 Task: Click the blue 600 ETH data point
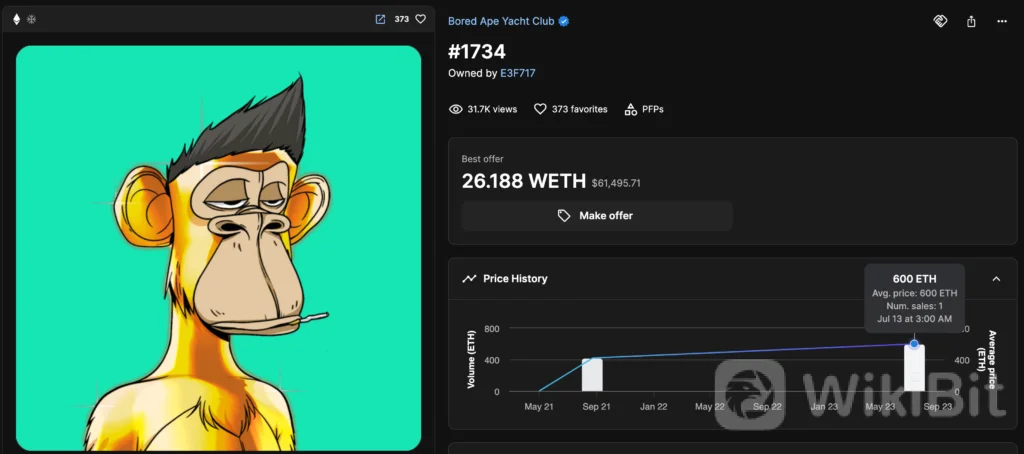[x=914, y=344]
